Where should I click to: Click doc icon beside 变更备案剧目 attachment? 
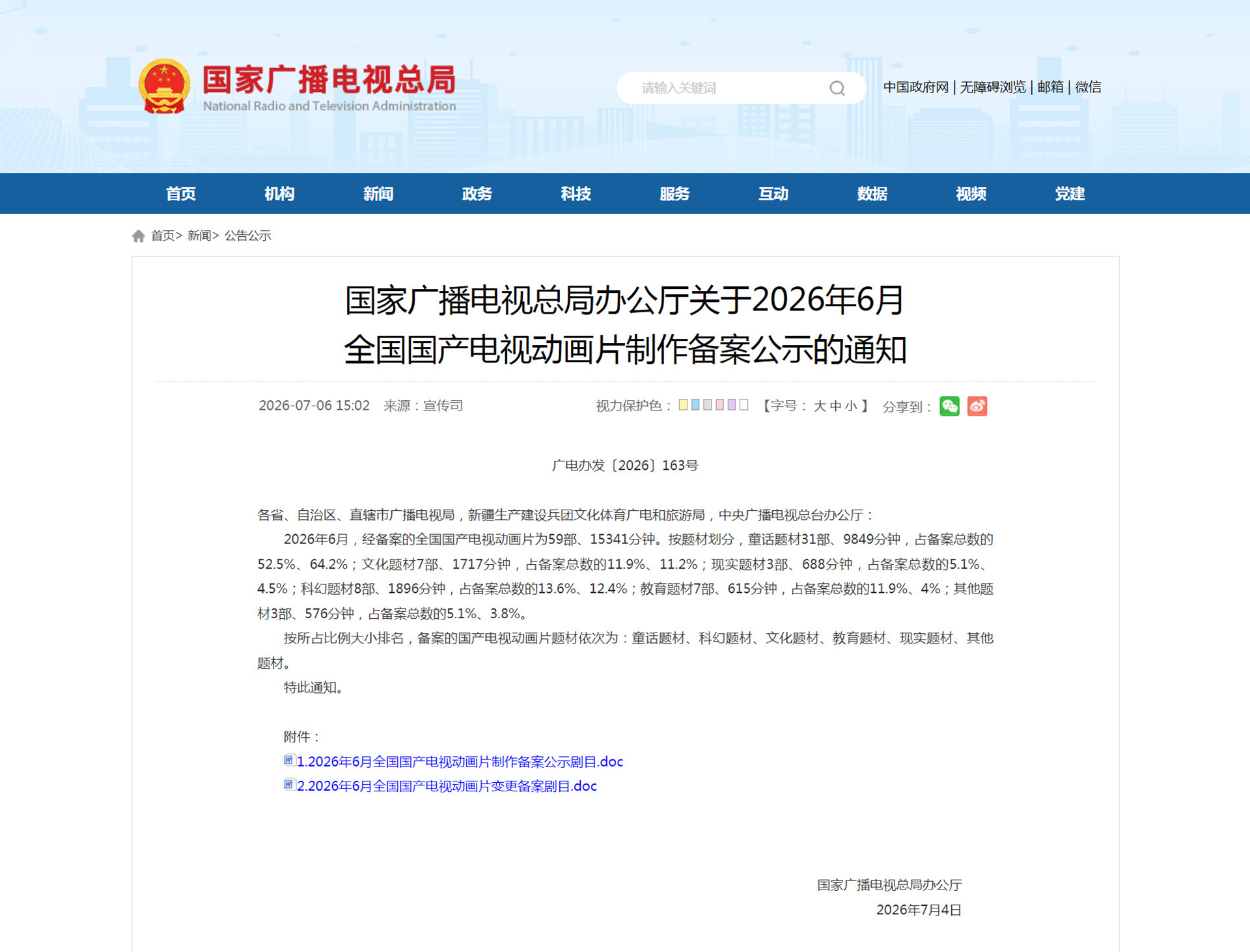click(x=289, y=785)
